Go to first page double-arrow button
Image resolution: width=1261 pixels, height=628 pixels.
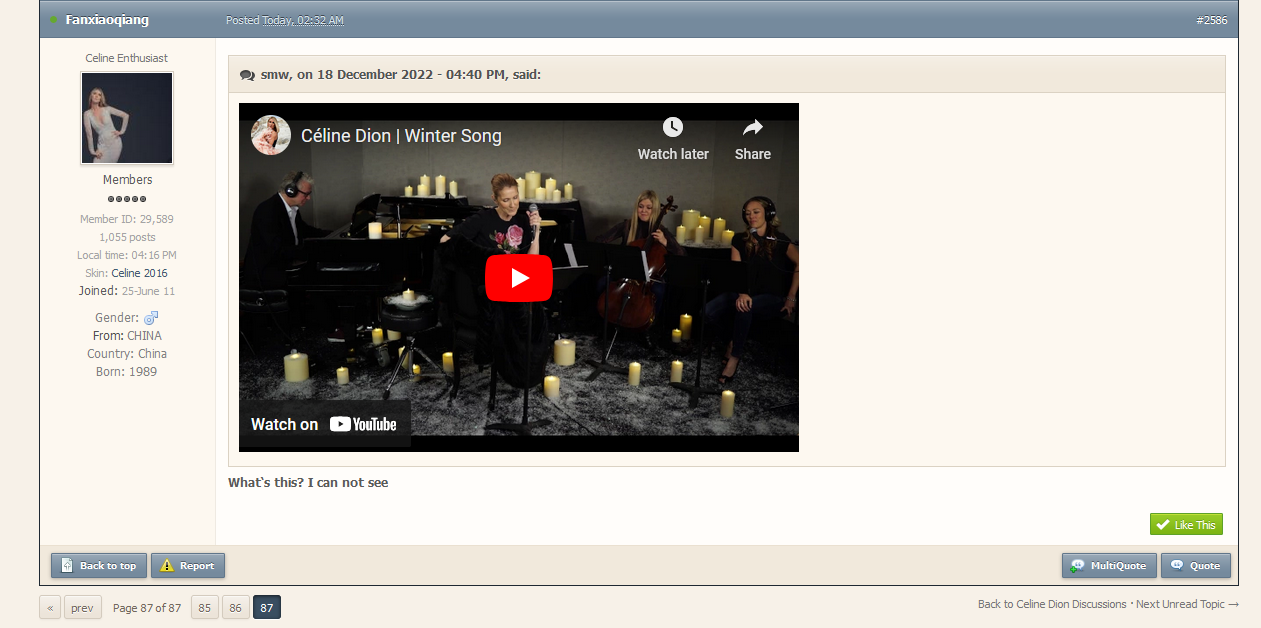click(50, 608)
